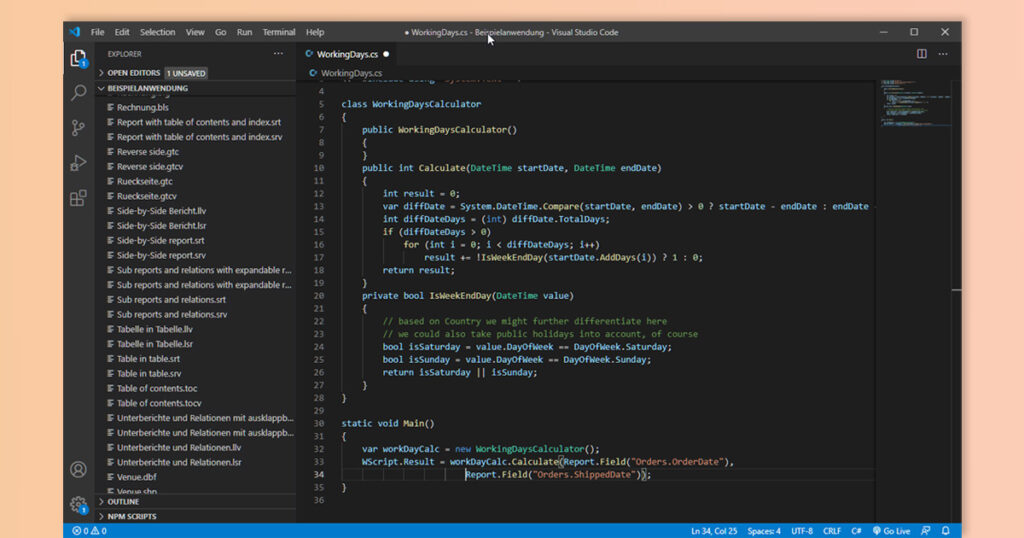This screenshot has width=1024, height=538.
Task: Click the split editor icon
Action: pyautogui.click(x=921, y=54)
